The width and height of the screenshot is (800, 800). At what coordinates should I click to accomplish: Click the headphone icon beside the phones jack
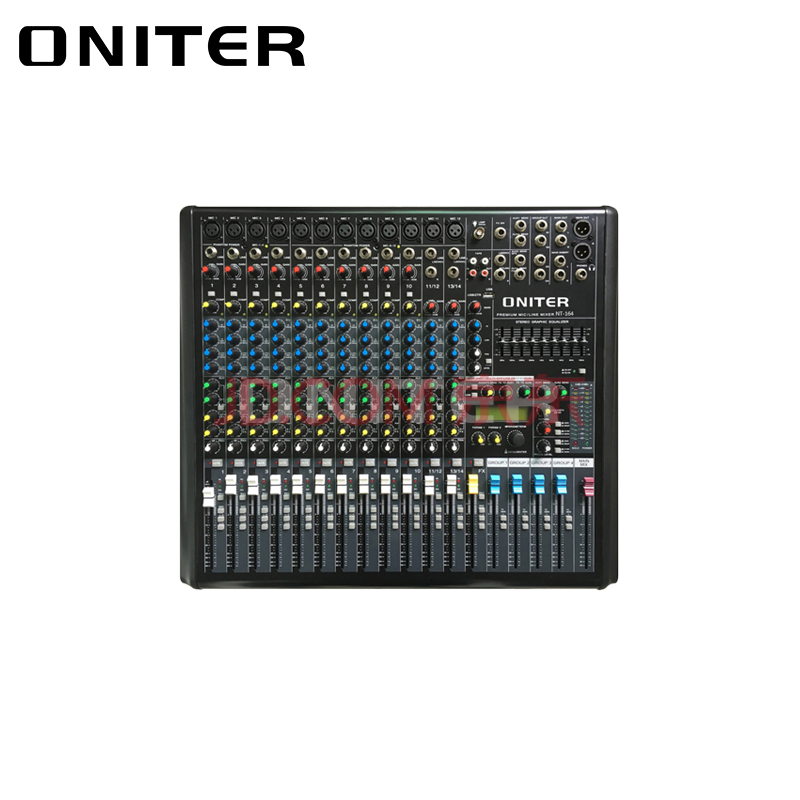point(592,267)
